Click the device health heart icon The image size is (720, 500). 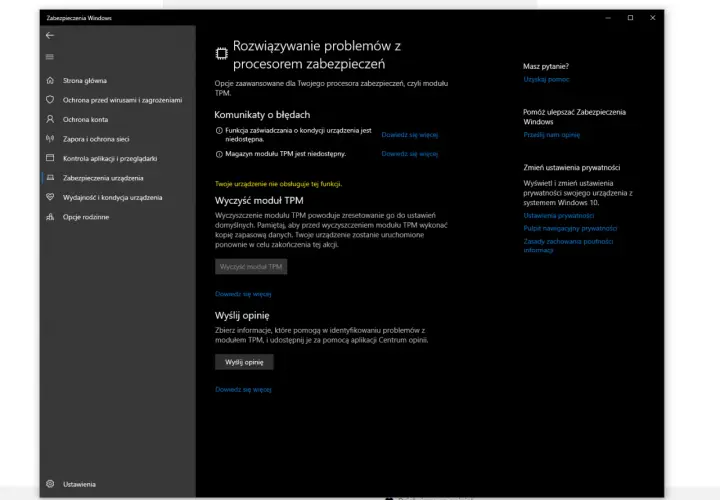[x=50, y=197]
